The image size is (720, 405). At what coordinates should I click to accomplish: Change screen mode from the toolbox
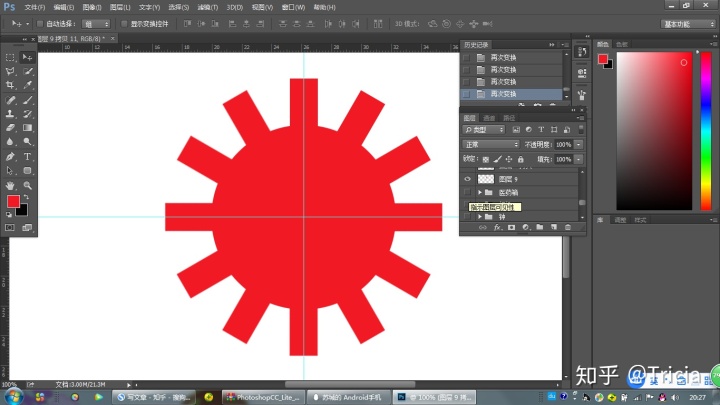[x=28, y=228]
